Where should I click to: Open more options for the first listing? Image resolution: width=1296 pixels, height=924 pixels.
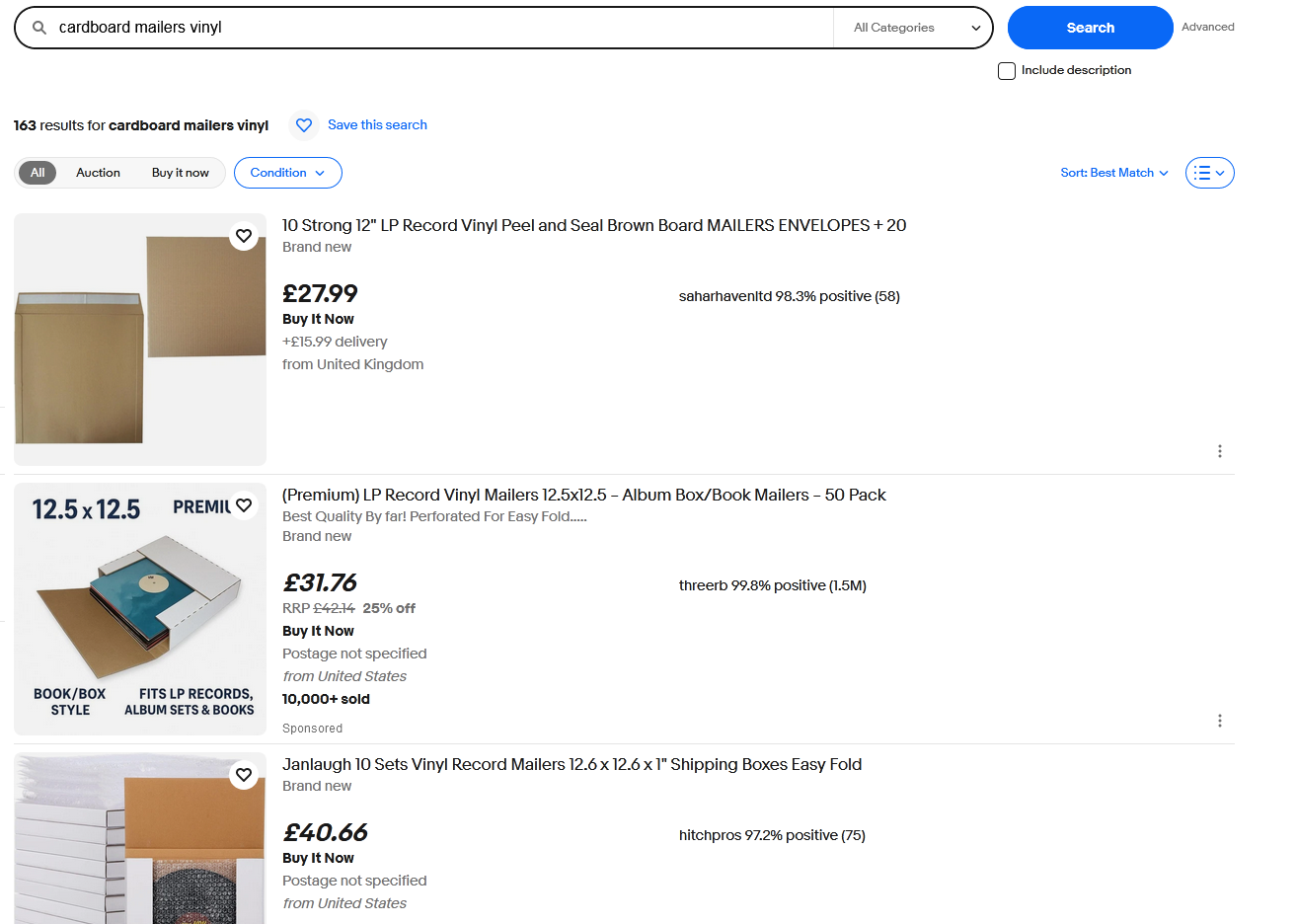pyautogui.click(x=1220, y=451)
